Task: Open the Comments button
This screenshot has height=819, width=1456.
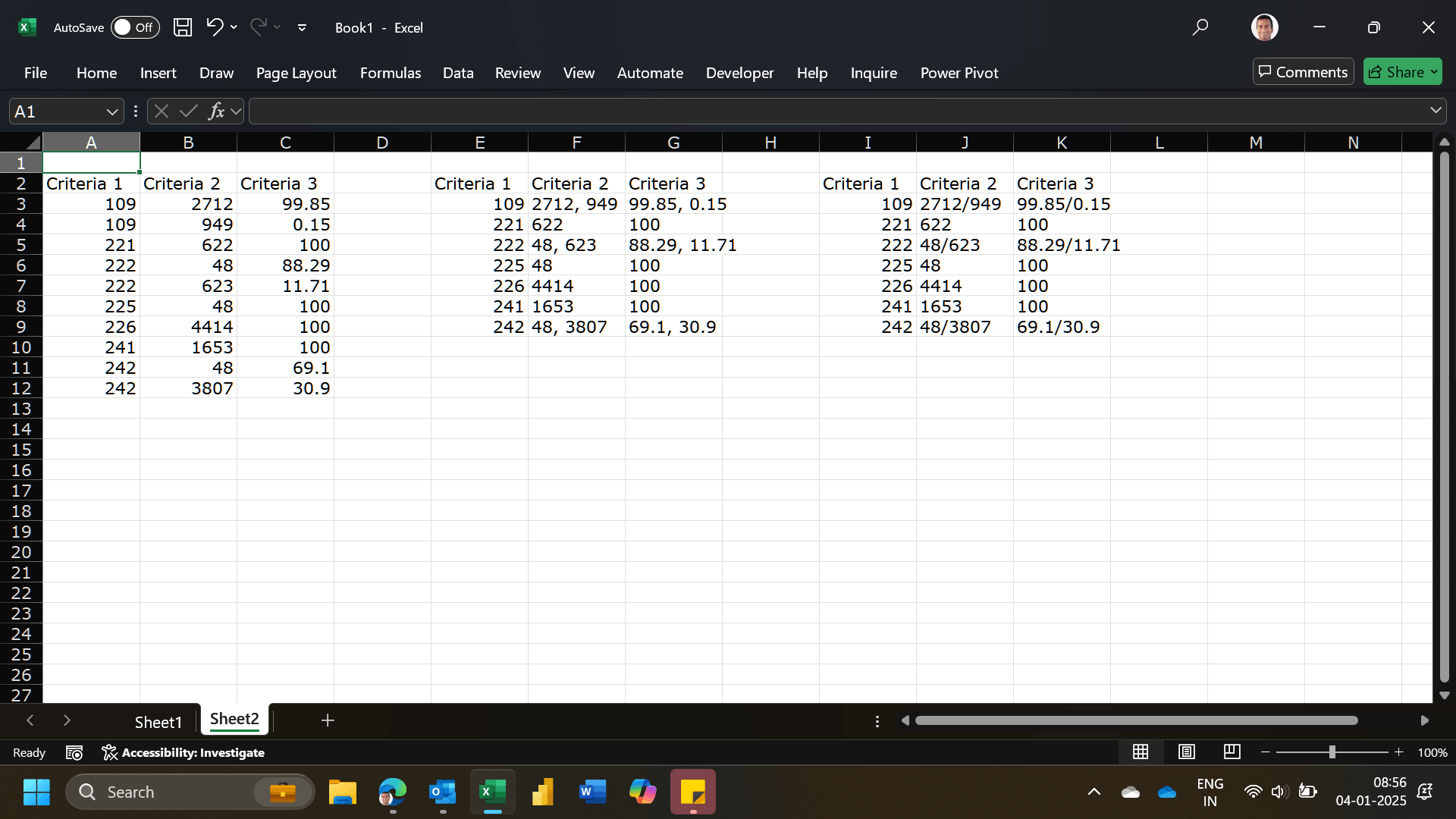Action: point(1303,72)
